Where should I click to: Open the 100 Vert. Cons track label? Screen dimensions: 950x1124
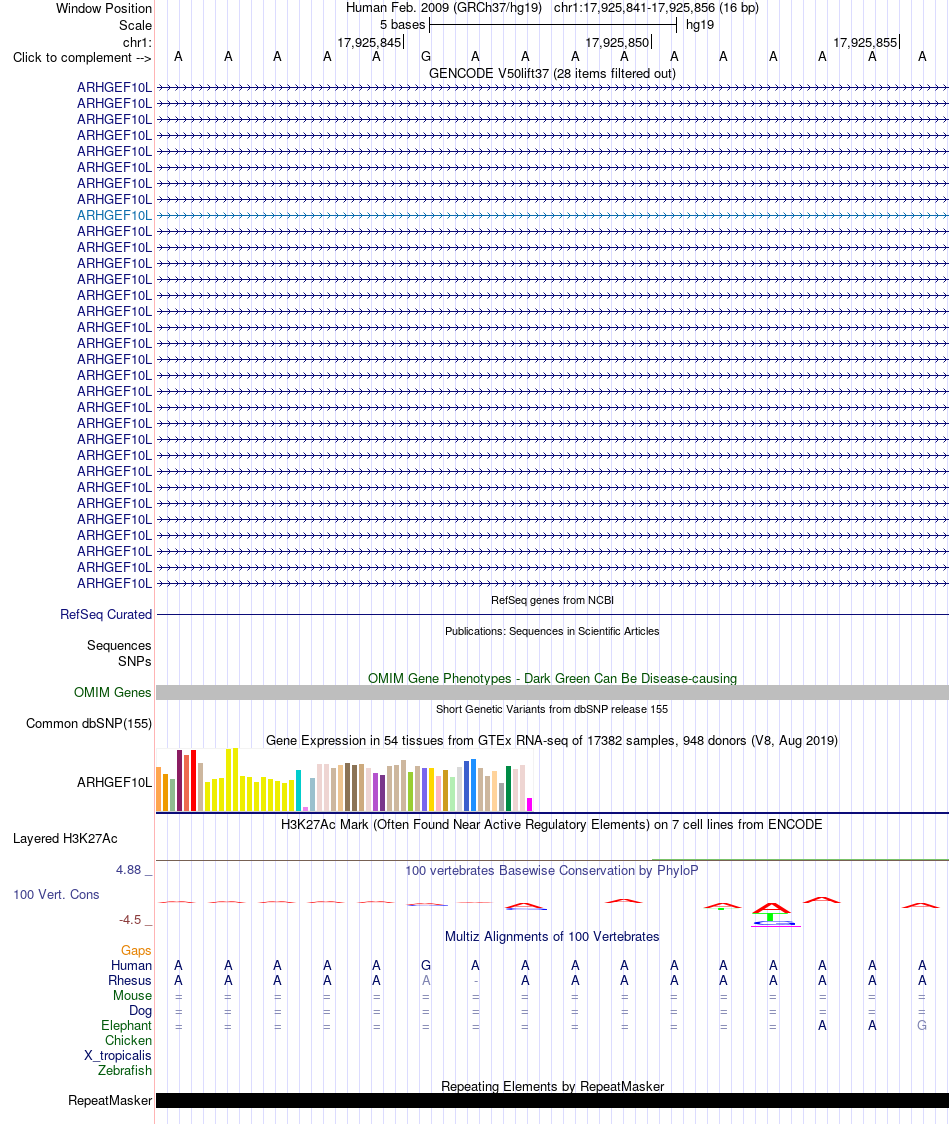[57, 895]
